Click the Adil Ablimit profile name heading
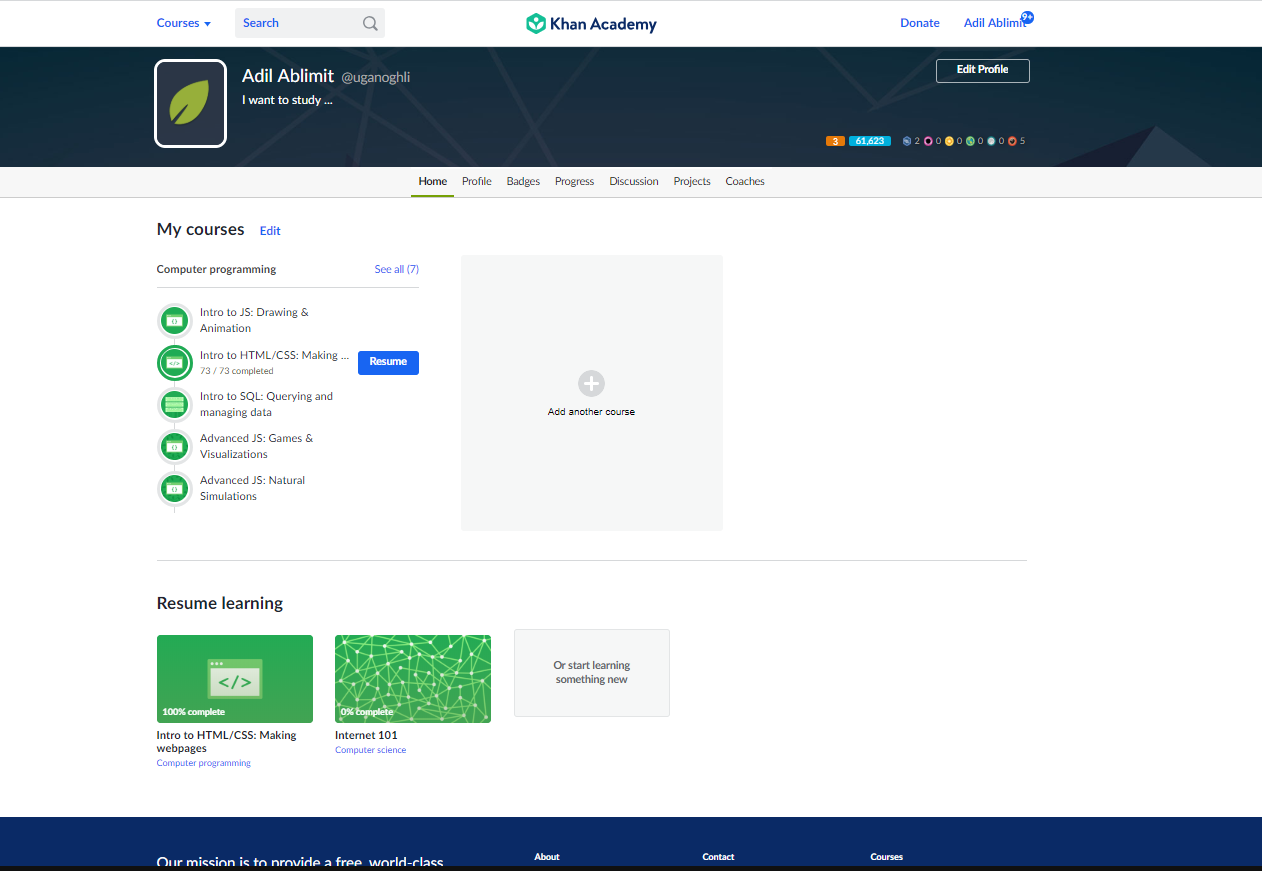1262x871 pixels. (288, 76)
